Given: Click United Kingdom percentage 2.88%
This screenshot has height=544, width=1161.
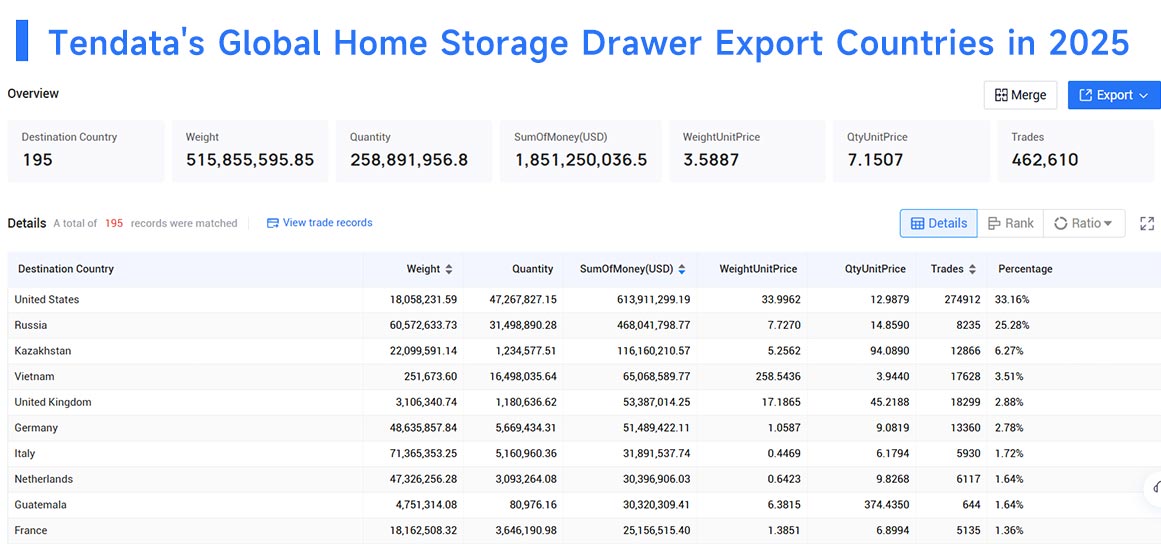Looking at the screenshot, I should pos(1011,402).
